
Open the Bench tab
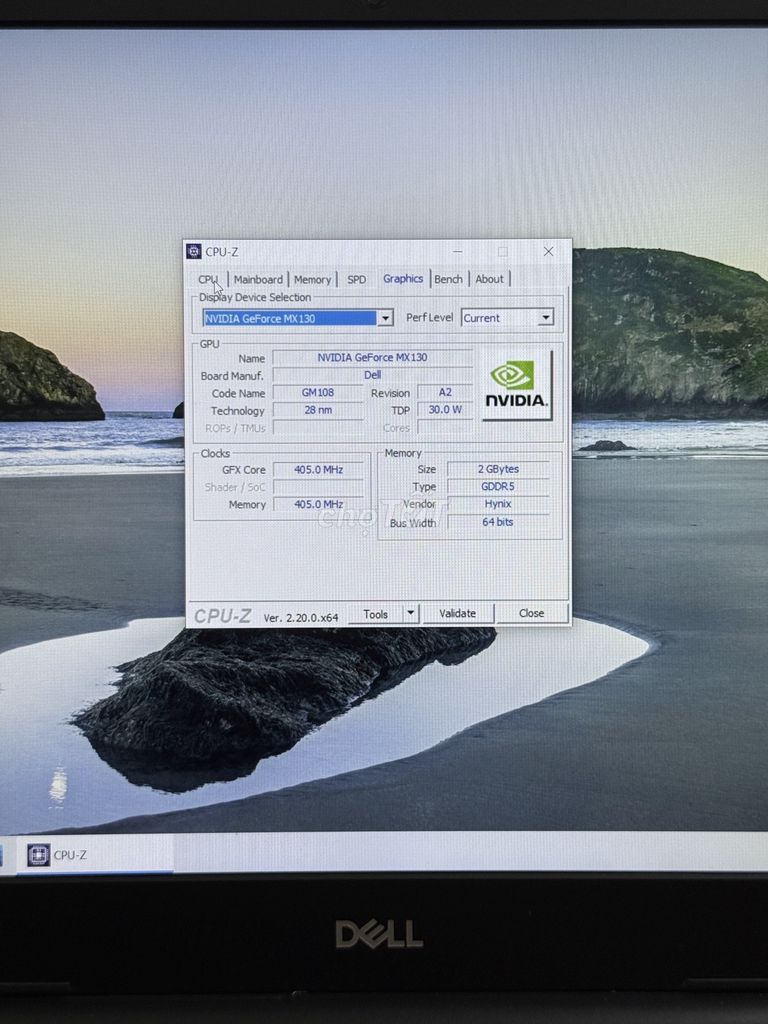click(449, 280)
